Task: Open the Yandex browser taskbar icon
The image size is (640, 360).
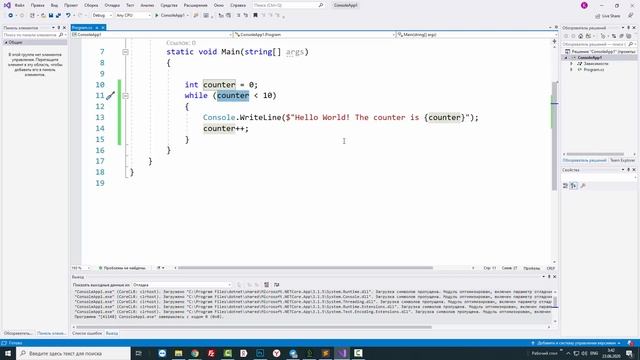Action: click(x=276, y=353)
